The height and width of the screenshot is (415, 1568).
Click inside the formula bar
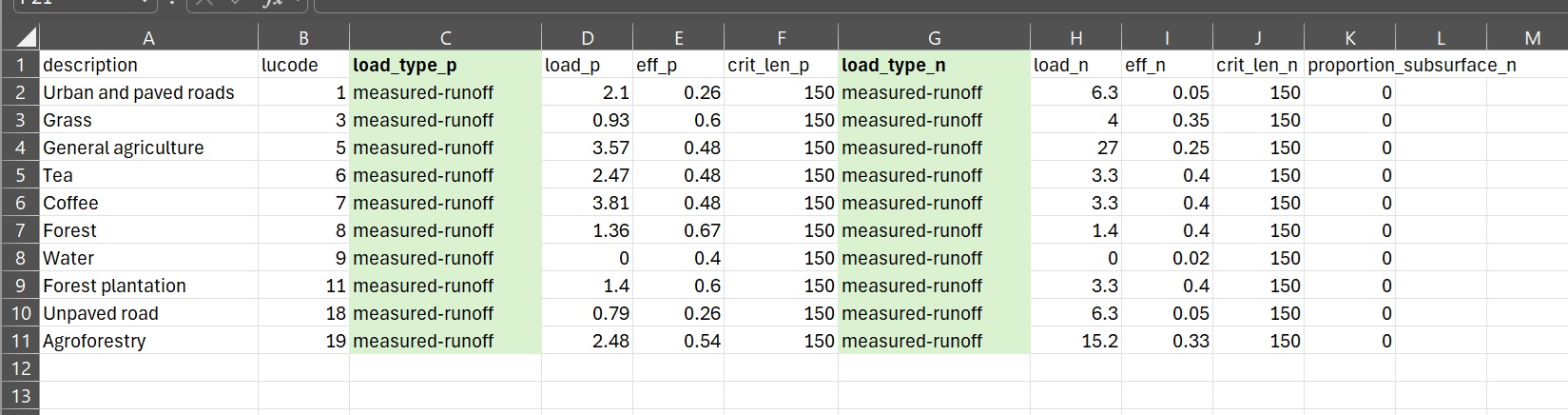coord(856,5)
